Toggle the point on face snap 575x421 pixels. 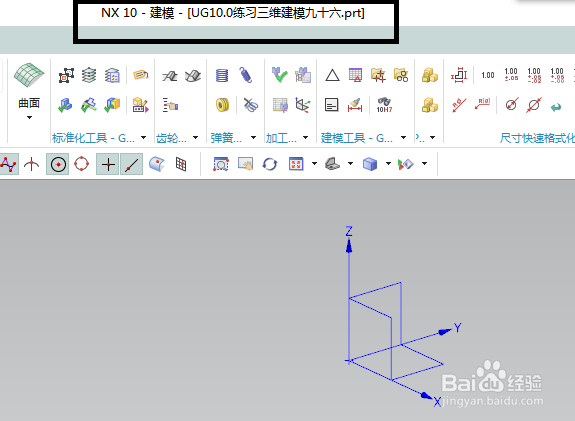157,164
